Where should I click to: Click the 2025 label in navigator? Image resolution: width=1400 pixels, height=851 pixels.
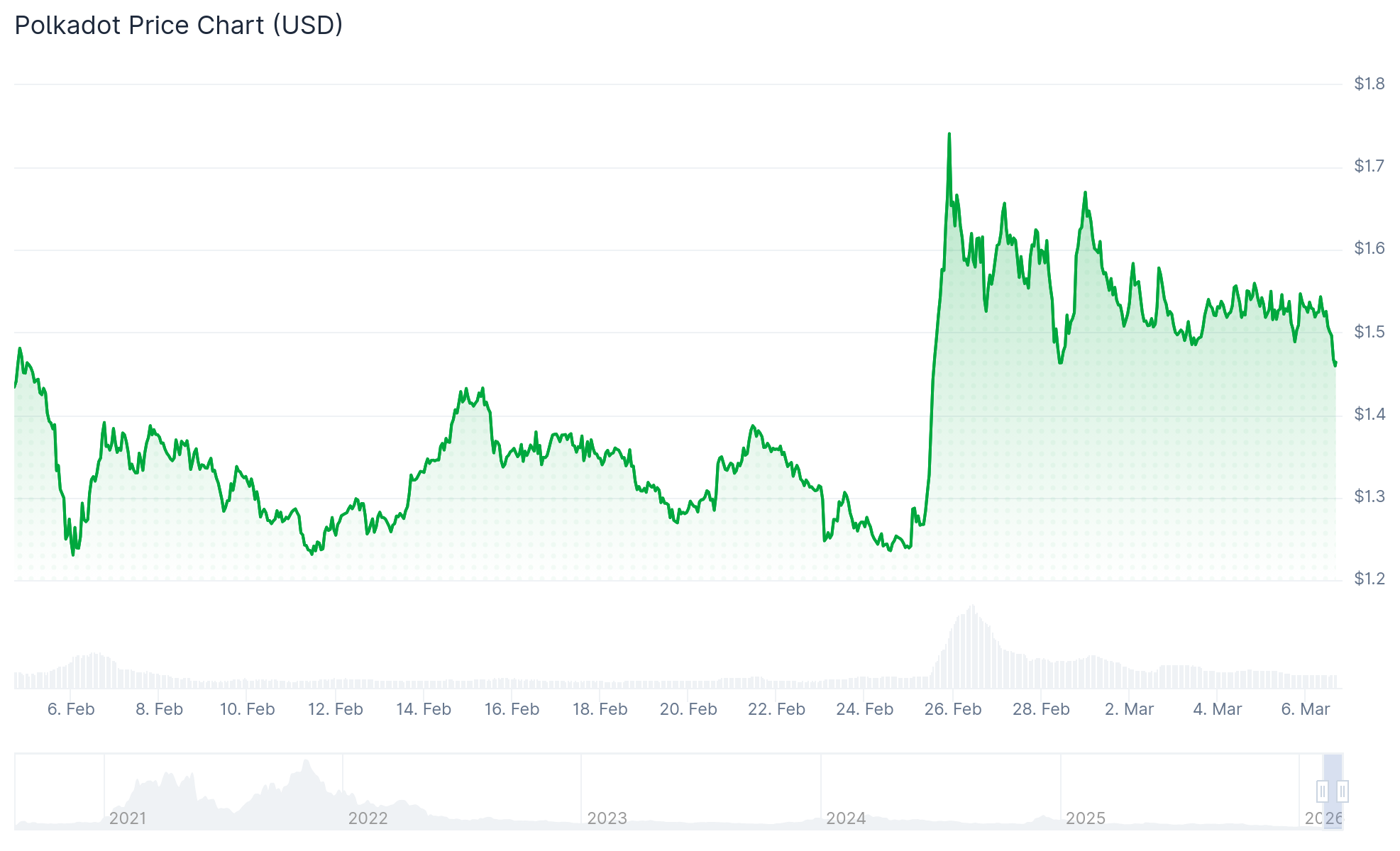(x=1085, y=818)
